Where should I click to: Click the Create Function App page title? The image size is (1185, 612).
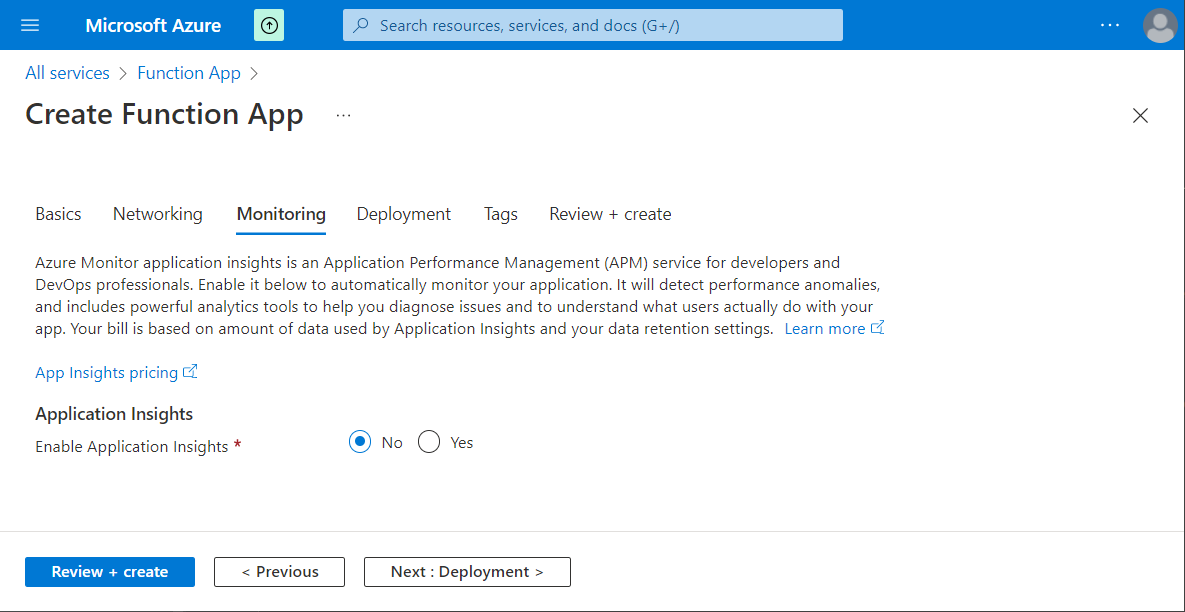click(165, 115)
